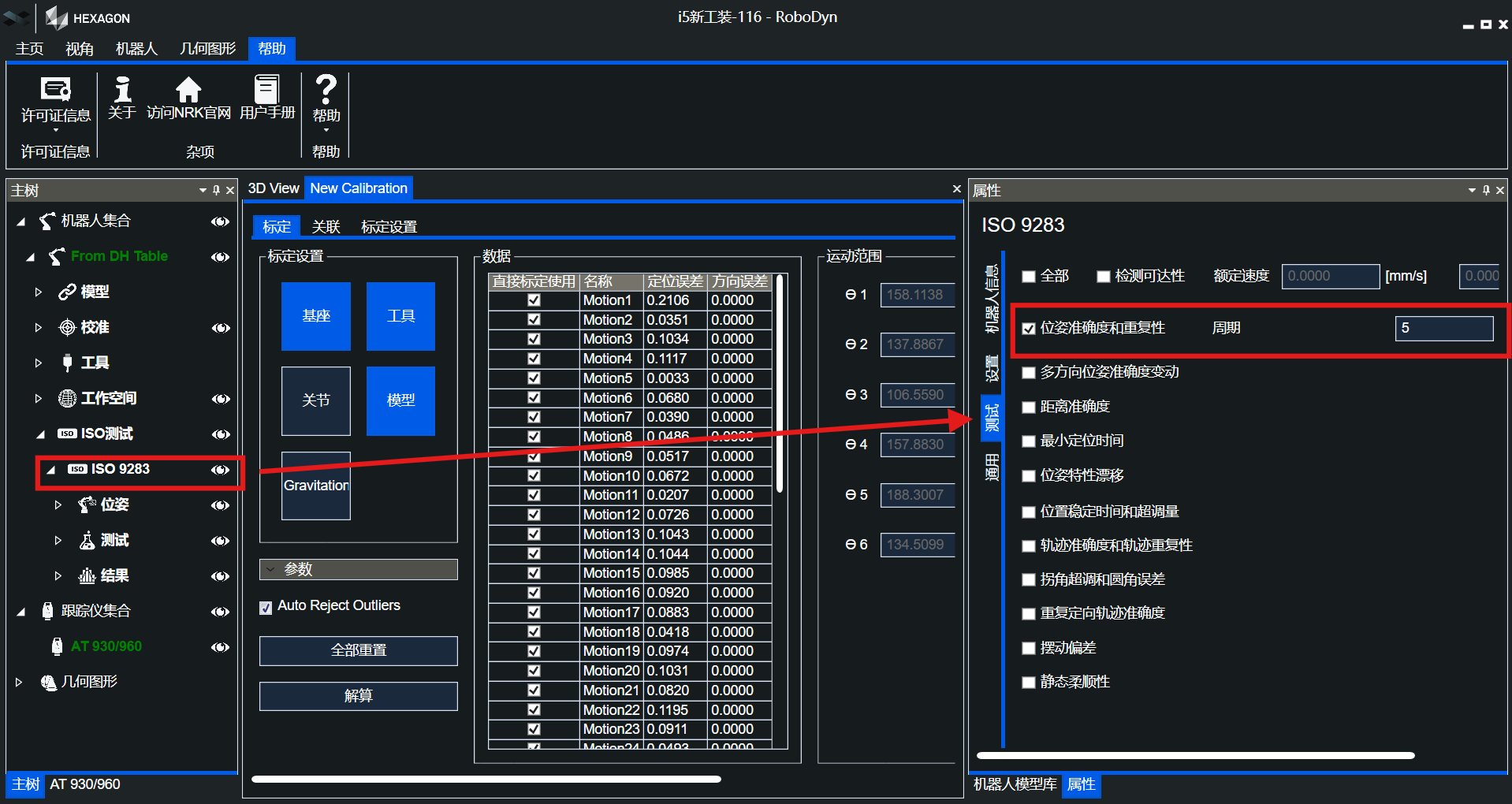This screenshot has height=804, width=1512.
Task: Select the AT 930/960 tracker icon
Action: [56, 646]
